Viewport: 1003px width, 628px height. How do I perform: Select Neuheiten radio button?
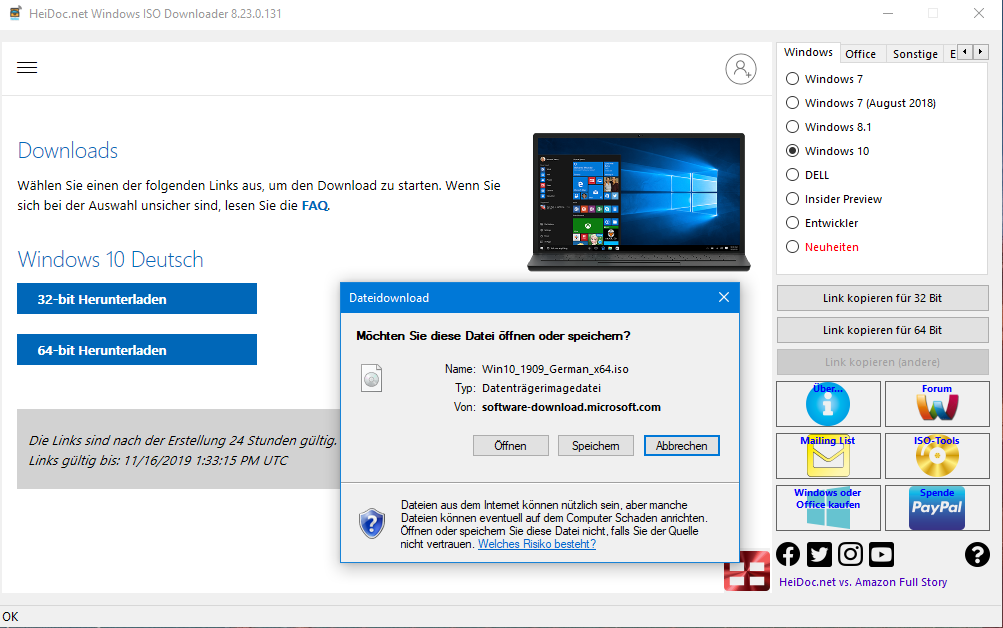[x=793, y=247]
